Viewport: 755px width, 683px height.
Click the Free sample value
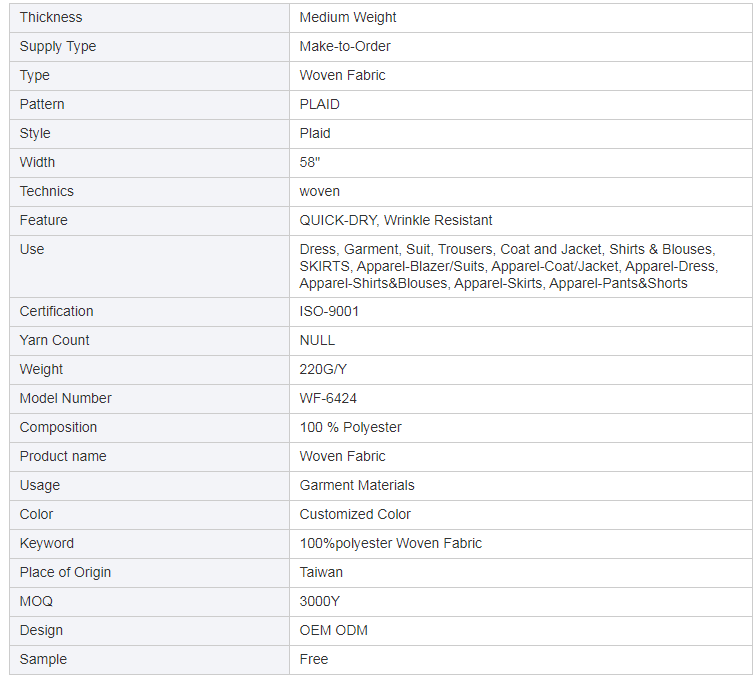click(x=313, y=659)
